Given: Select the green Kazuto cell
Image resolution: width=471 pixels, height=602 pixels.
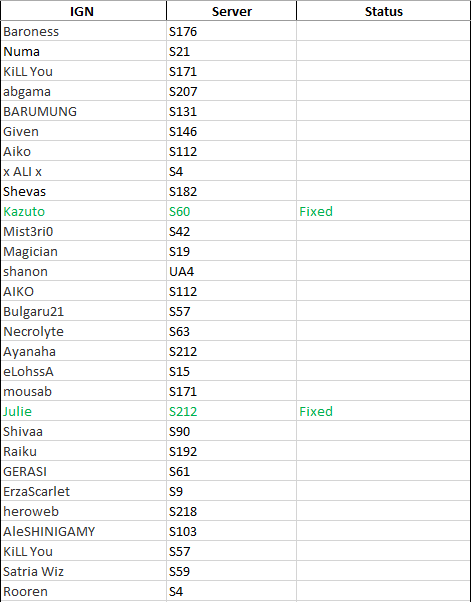Looking at the screenshot, I should coord(83,211).
